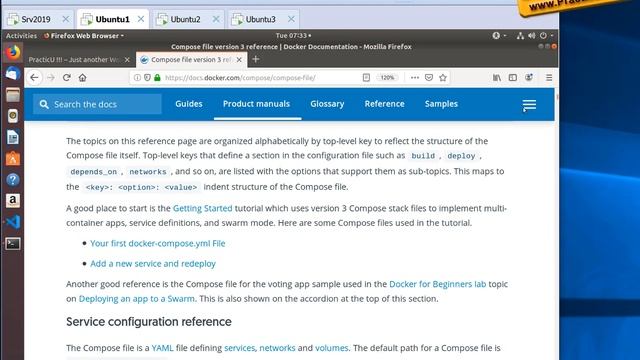The height and width of the screenshot is (360, 640).
Task: Open Ubuntu Software from the dock
Action: pos(13,158)
